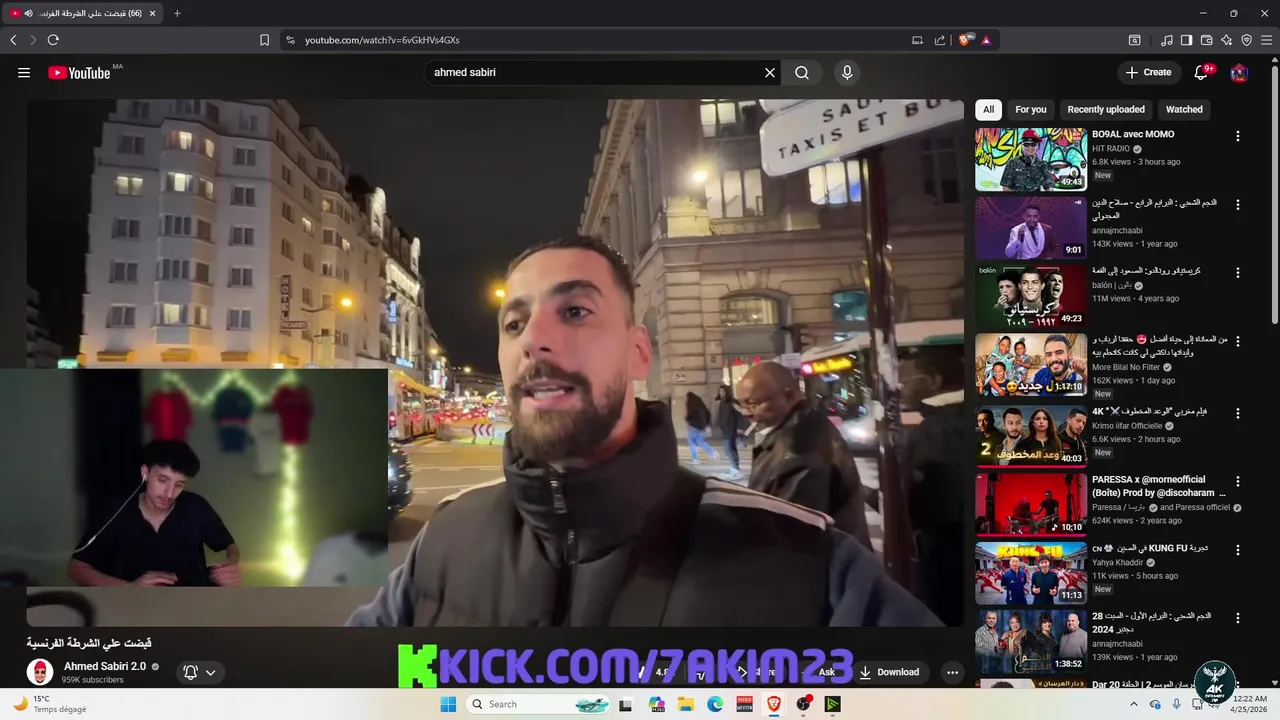The width and height of the screenshot is (1280, 720).
Task: Click the main video player
Action: tap(495, 362)
